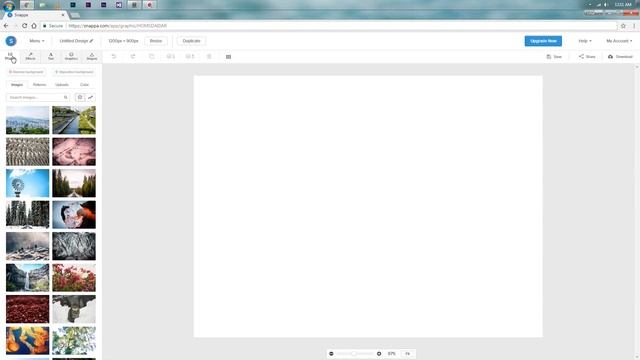This screenshot has width=640, height=360.
Task: Click the bookmark star icon
Action: pyautogui.click(x=623, y=26)
